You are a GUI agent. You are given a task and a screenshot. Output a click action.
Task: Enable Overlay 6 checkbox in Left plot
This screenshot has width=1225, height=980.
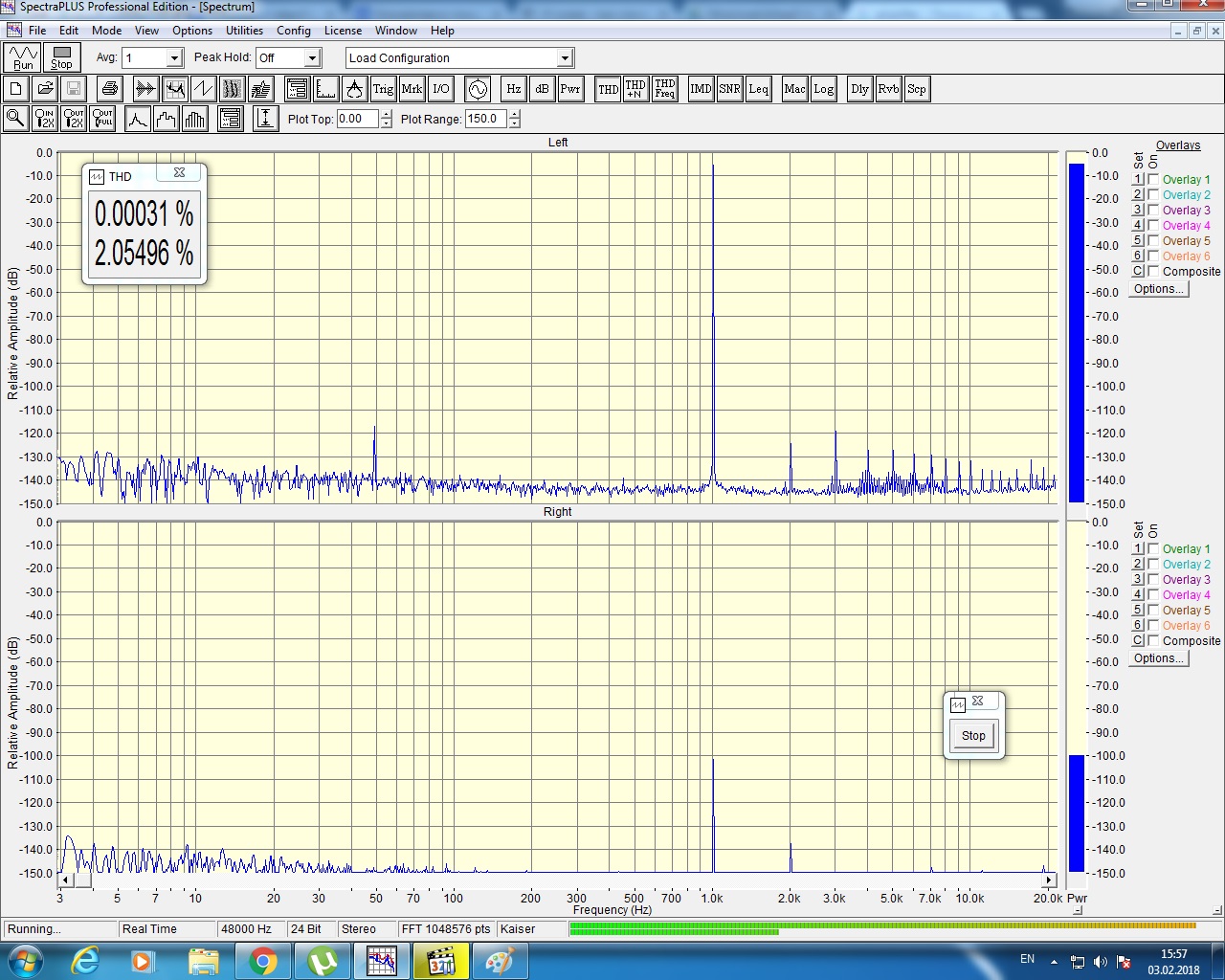(x=1153, y=256)
